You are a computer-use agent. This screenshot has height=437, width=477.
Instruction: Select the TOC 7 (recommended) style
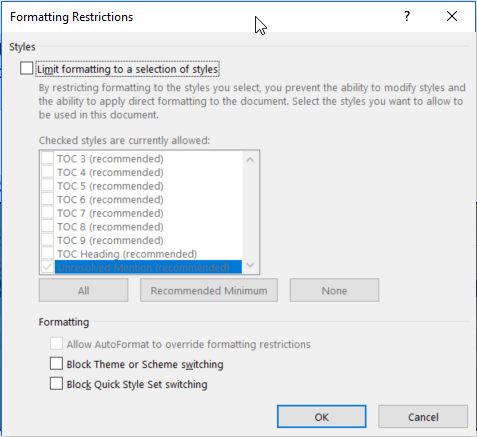coord(110,213)
